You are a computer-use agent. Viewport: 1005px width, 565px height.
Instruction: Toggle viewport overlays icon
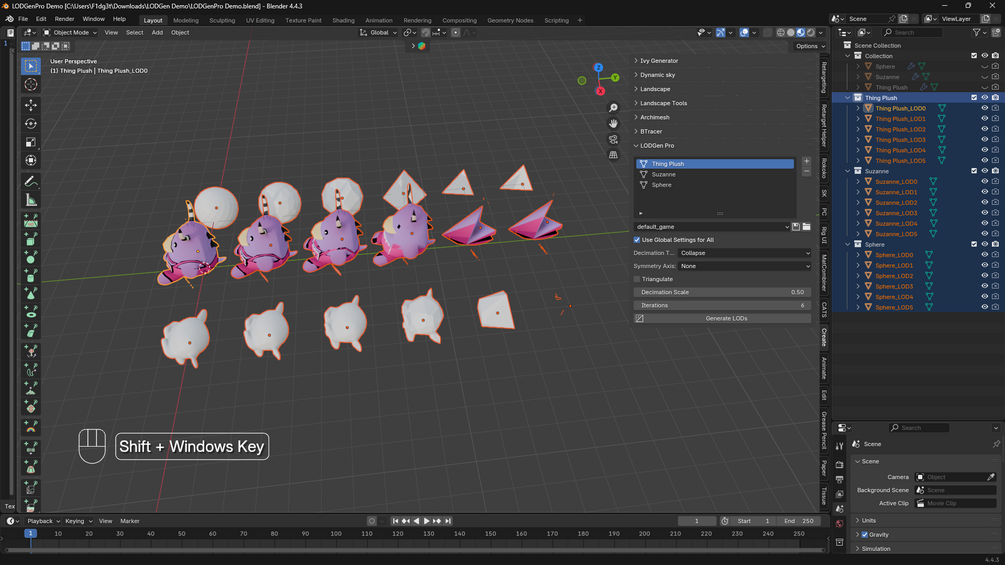tap(744, 32)
